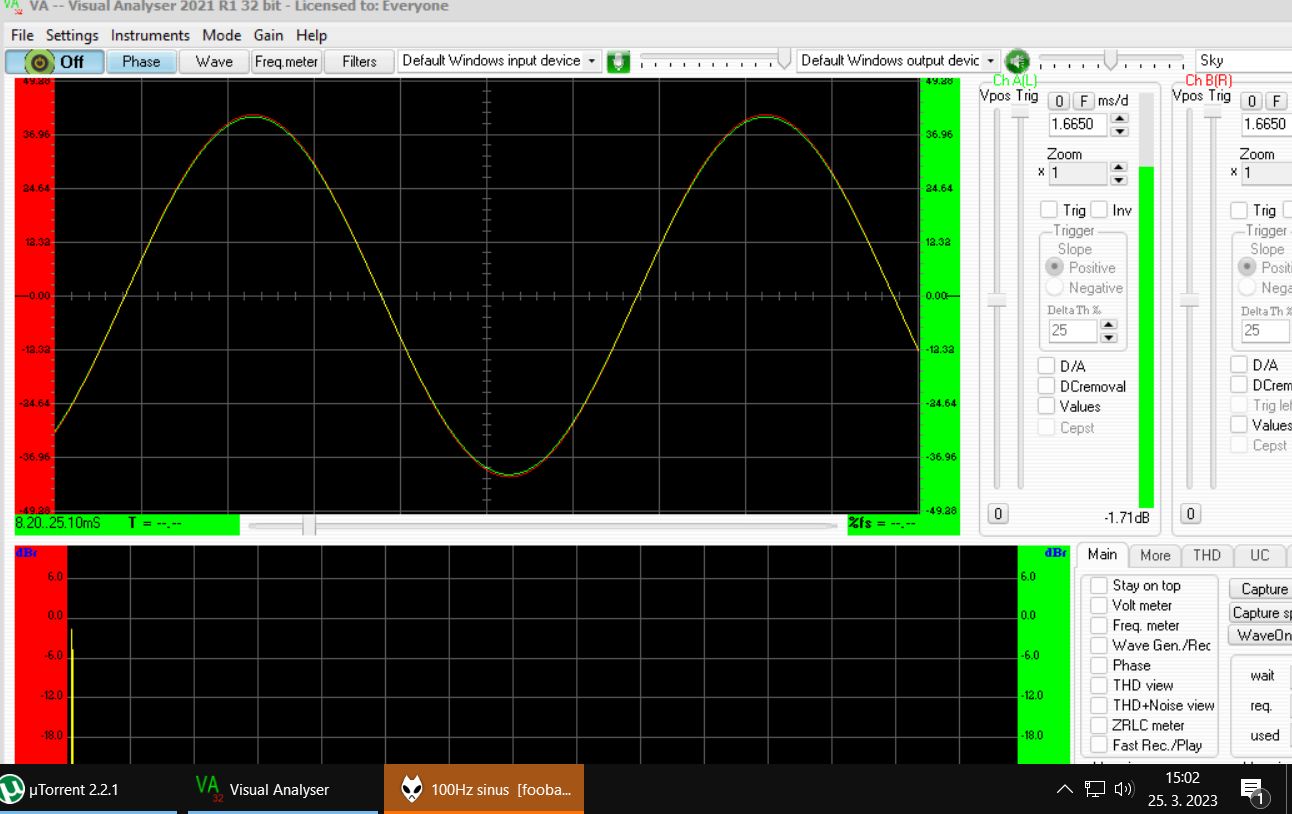
Task: Enable the Ch A DCremoval checkbox
Action: pyautogui.click(x=1046, y=386)
